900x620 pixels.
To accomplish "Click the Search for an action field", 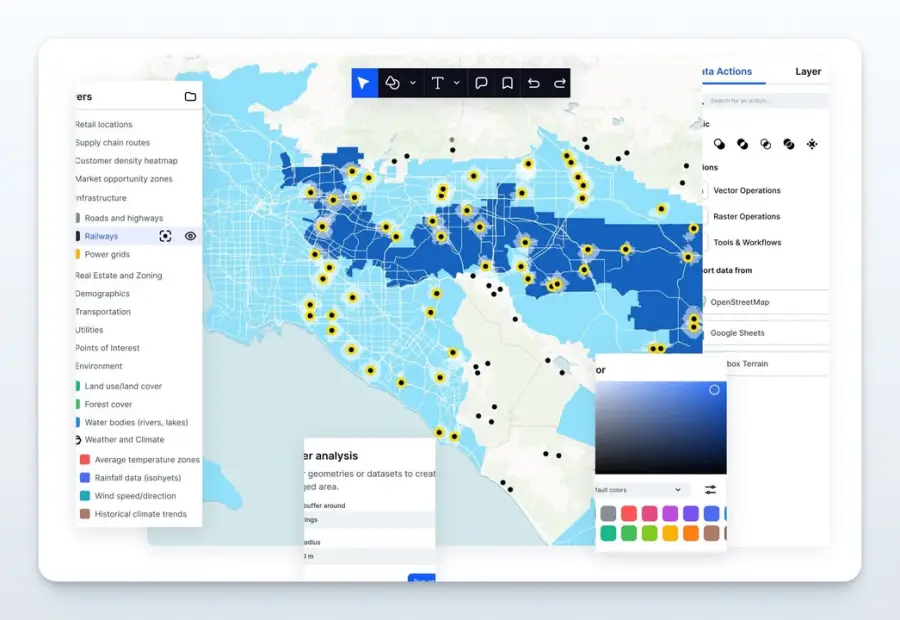I will [x=766, y=100].
